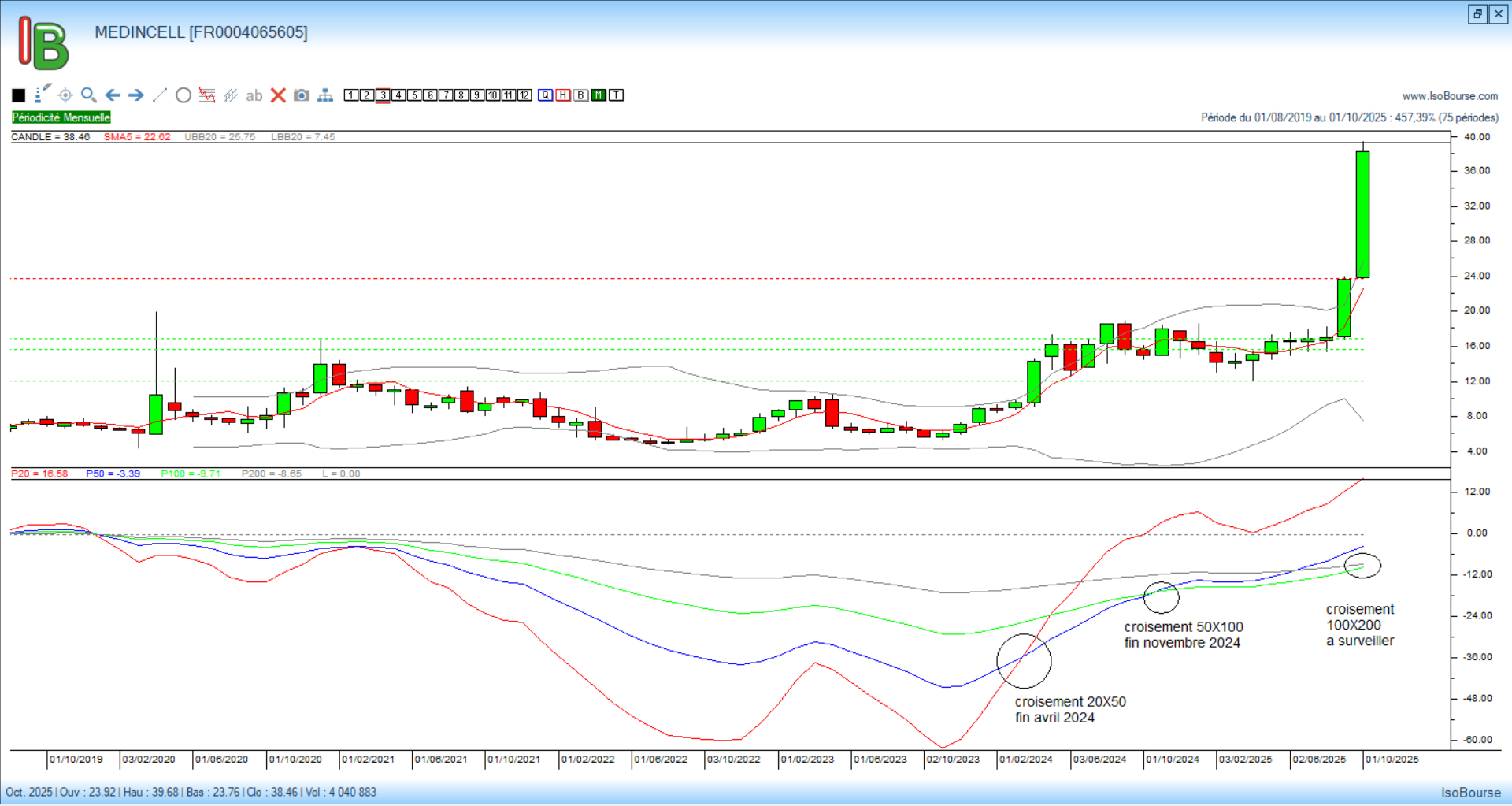Select the line drawing tool
Screen dimensions: 1512x806
(x=160, y=95)
